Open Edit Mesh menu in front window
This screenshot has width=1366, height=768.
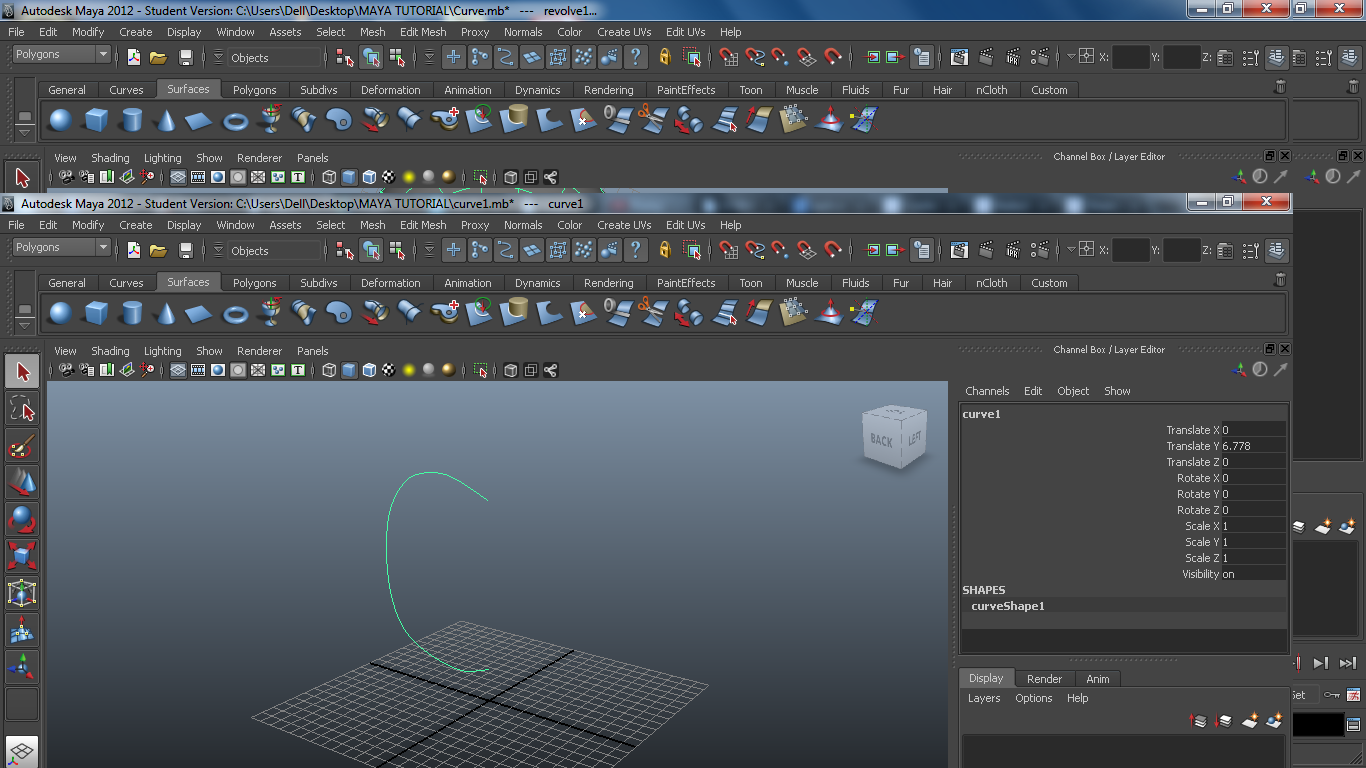click(x=423, y=225)
